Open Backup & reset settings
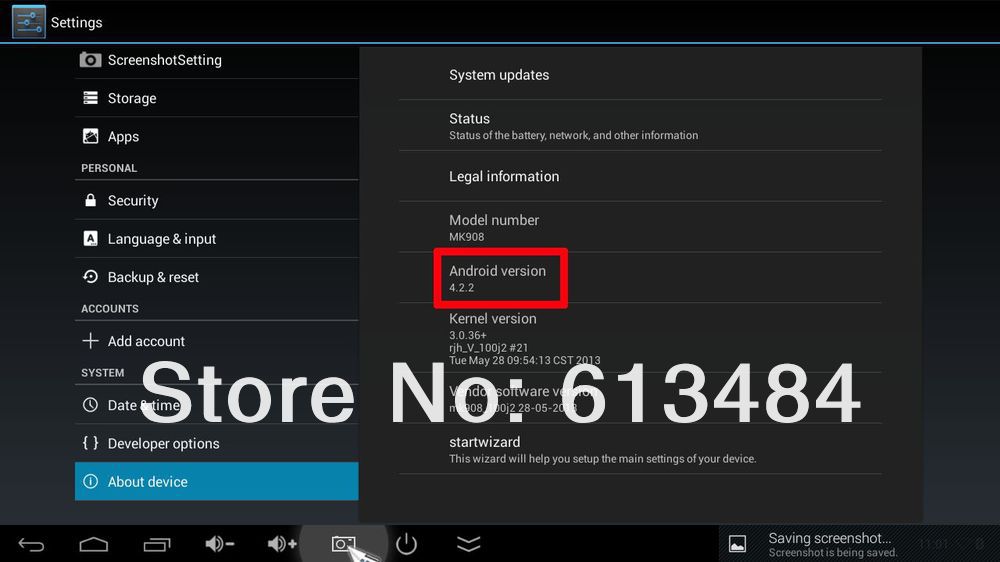 [x=216, y=277]
